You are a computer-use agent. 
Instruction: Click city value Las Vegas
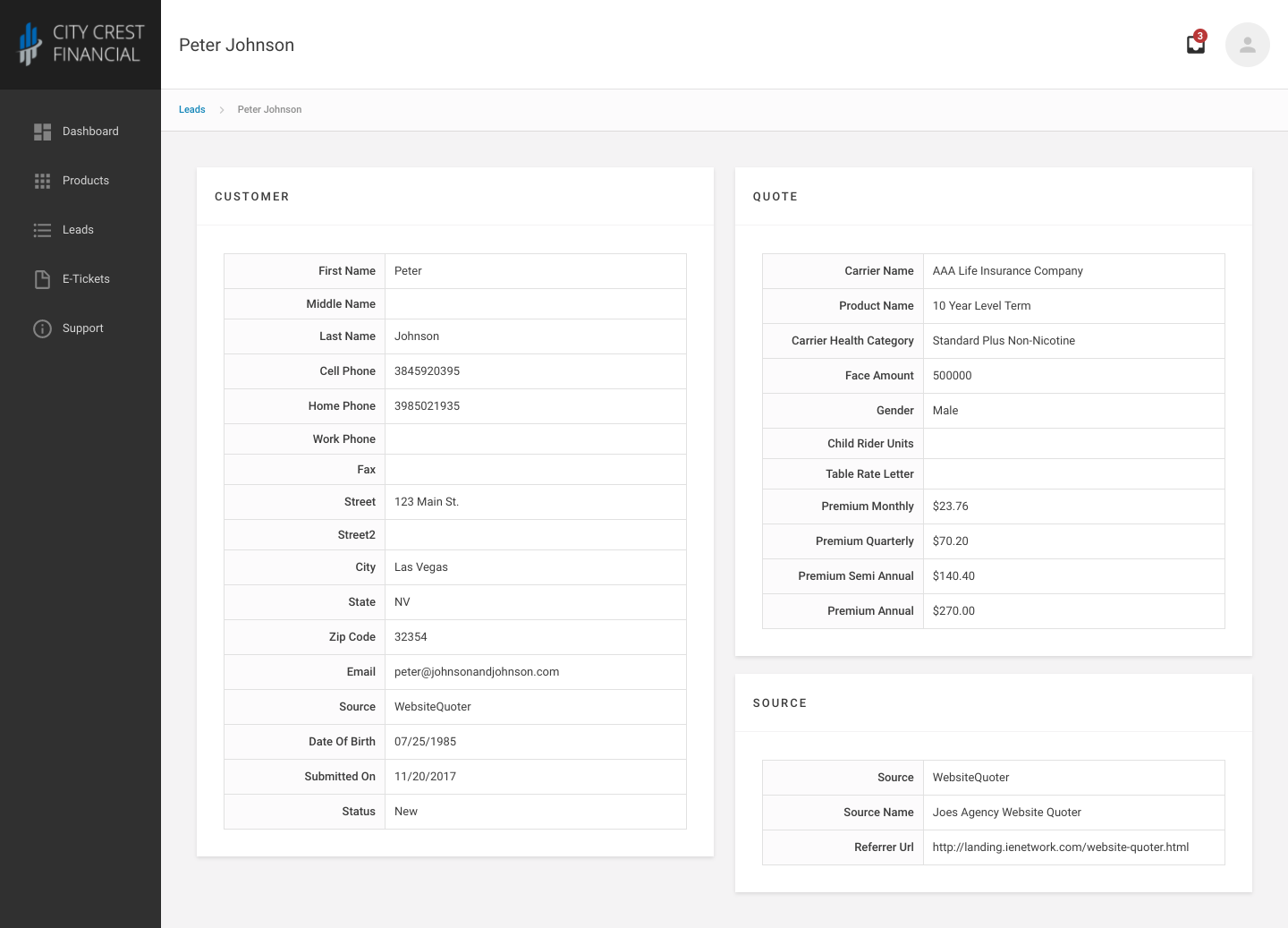[421, 567]
